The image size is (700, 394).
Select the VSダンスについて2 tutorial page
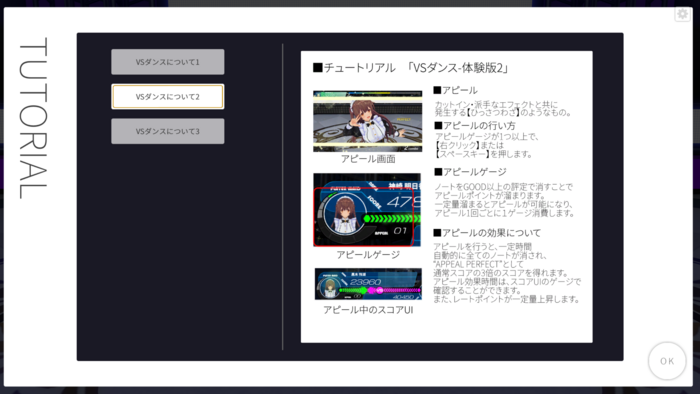(167, 96)
